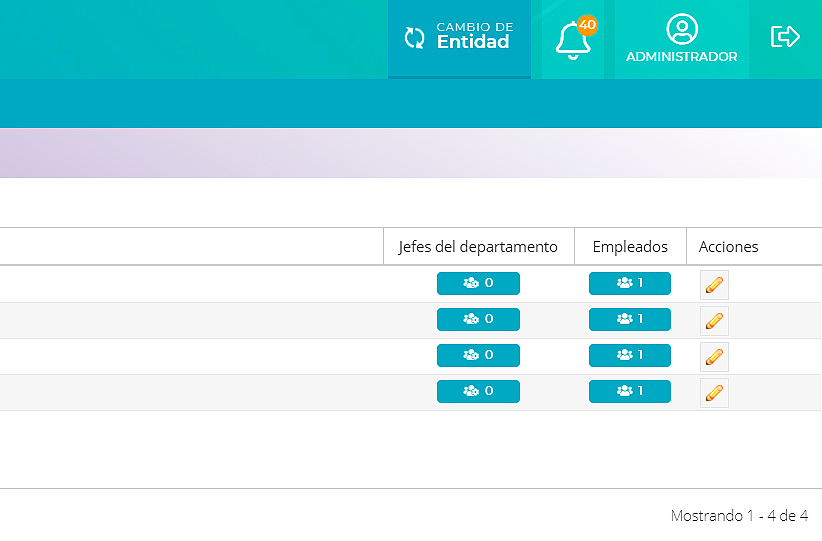
Task: Click fourth row's Jefes del departamento button
Action: pyautogui.click(x=478, y=392)
